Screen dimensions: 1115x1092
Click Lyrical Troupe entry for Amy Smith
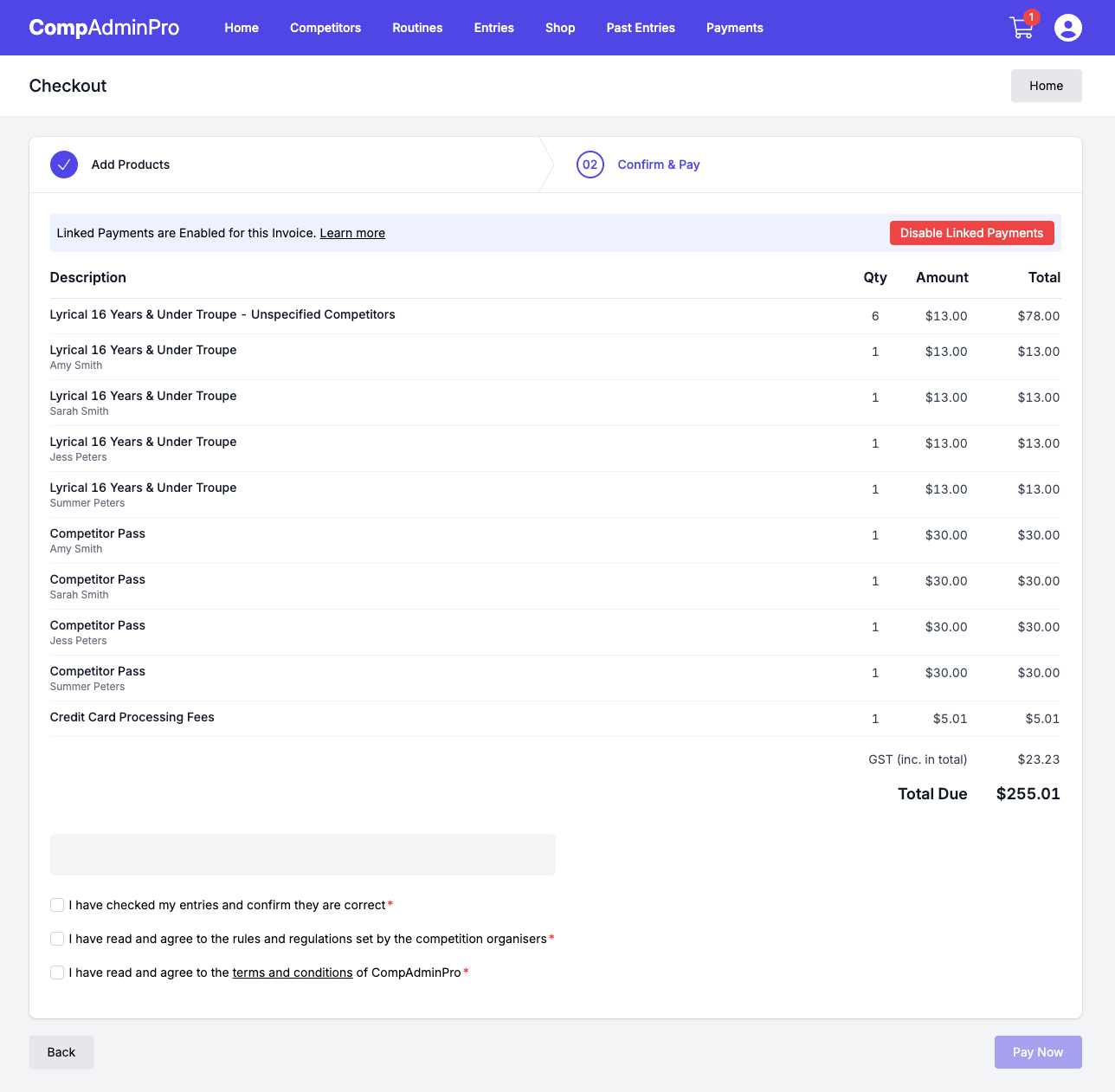tap(556, 357)
